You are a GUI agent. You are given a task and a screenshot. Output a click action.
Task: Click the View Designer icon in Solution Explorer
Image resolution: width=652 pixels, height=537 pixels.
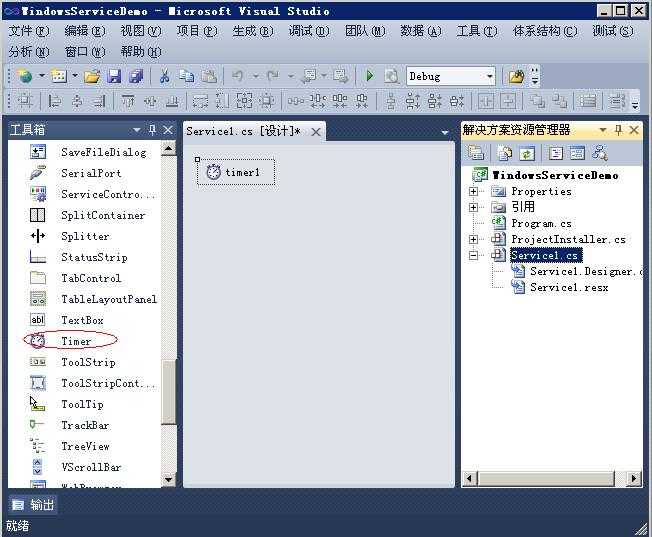point(577,153)
